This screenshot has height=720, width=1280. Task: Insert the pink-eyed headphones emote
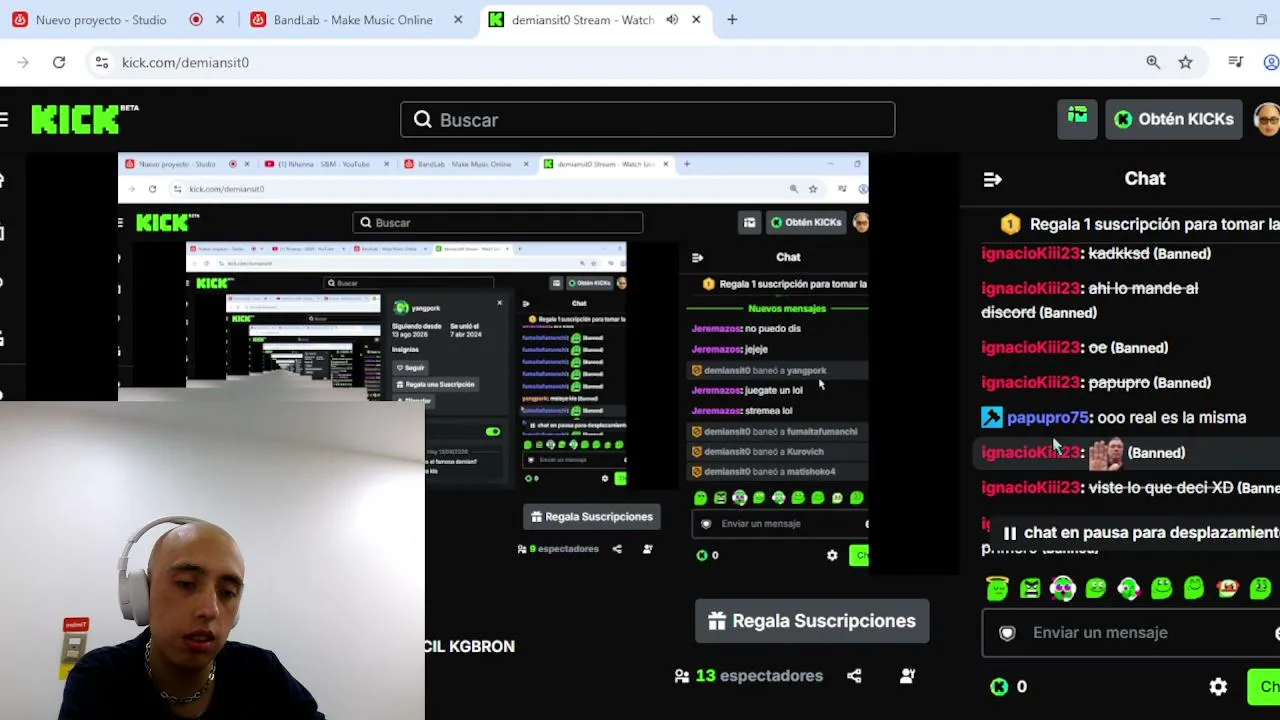[x=1063, y=589]
